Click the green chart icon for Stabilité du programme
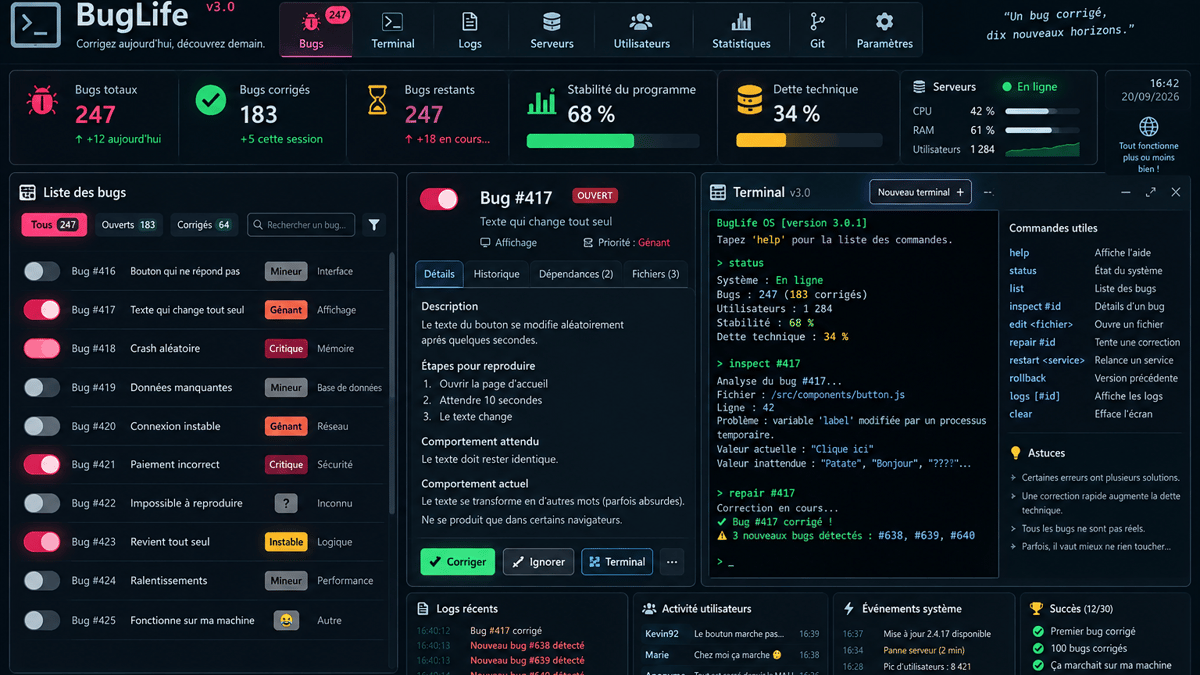 click(x=542, y=101)
